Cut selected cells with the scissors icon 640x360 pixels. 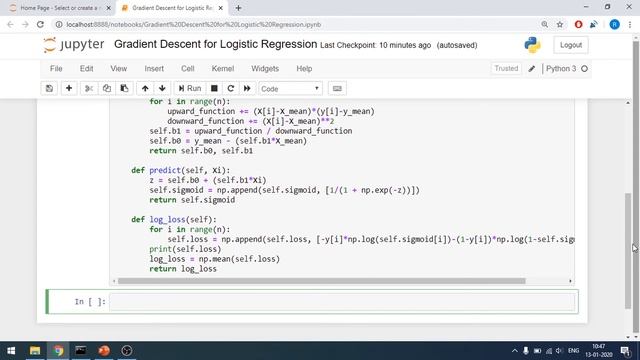pyautogui.click(x=89, y=89)
